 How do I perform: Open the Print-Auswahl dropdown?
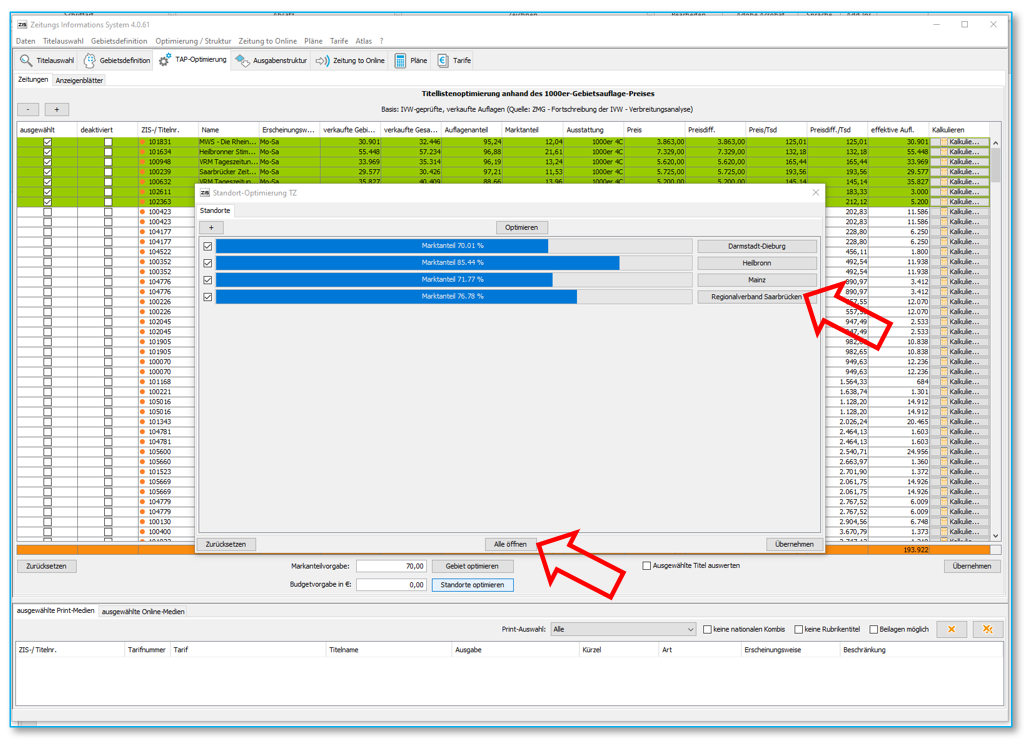point(622,630)
